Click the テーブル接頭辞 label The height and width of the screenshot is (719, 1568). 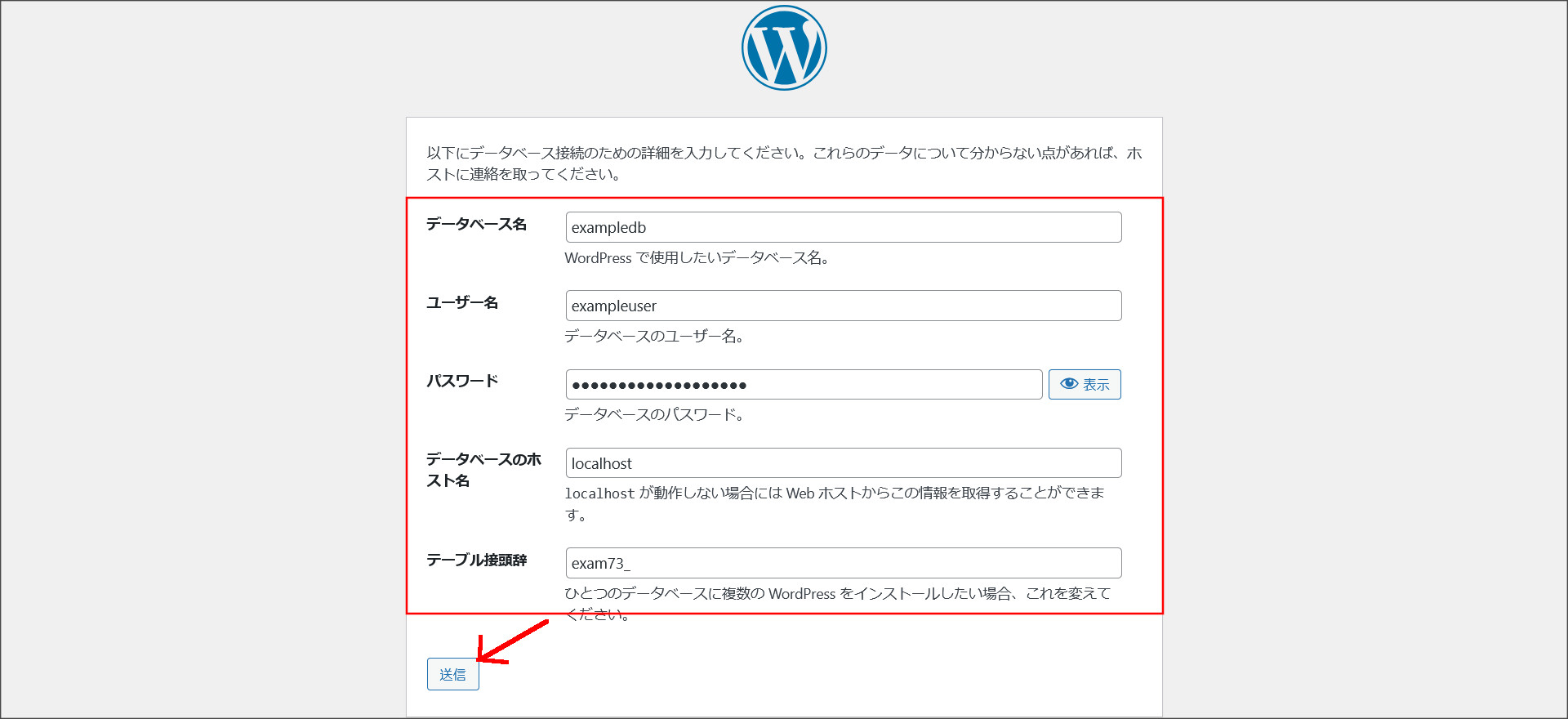click(x=476, y=560)
